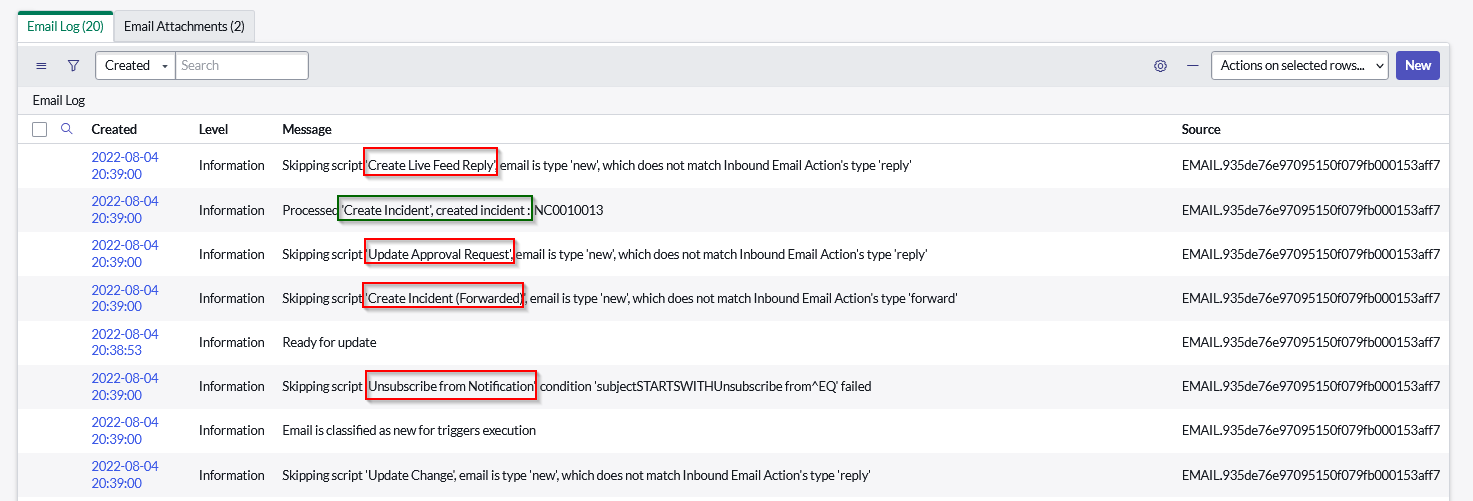Click Source value in 'Ready for update' row
Image resolution: width=1473 pixels, height=501 pixels.
[x=1311, y=342]
